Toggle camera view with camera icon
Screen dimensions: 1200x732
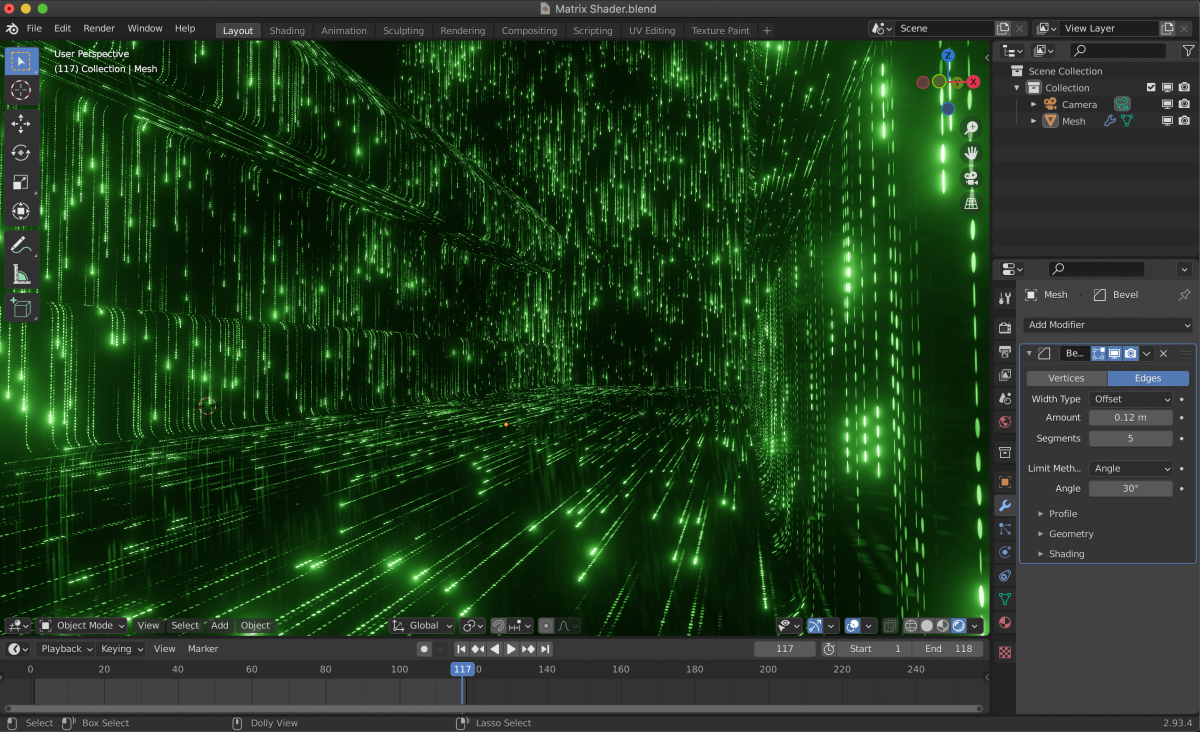coord(971,178)
